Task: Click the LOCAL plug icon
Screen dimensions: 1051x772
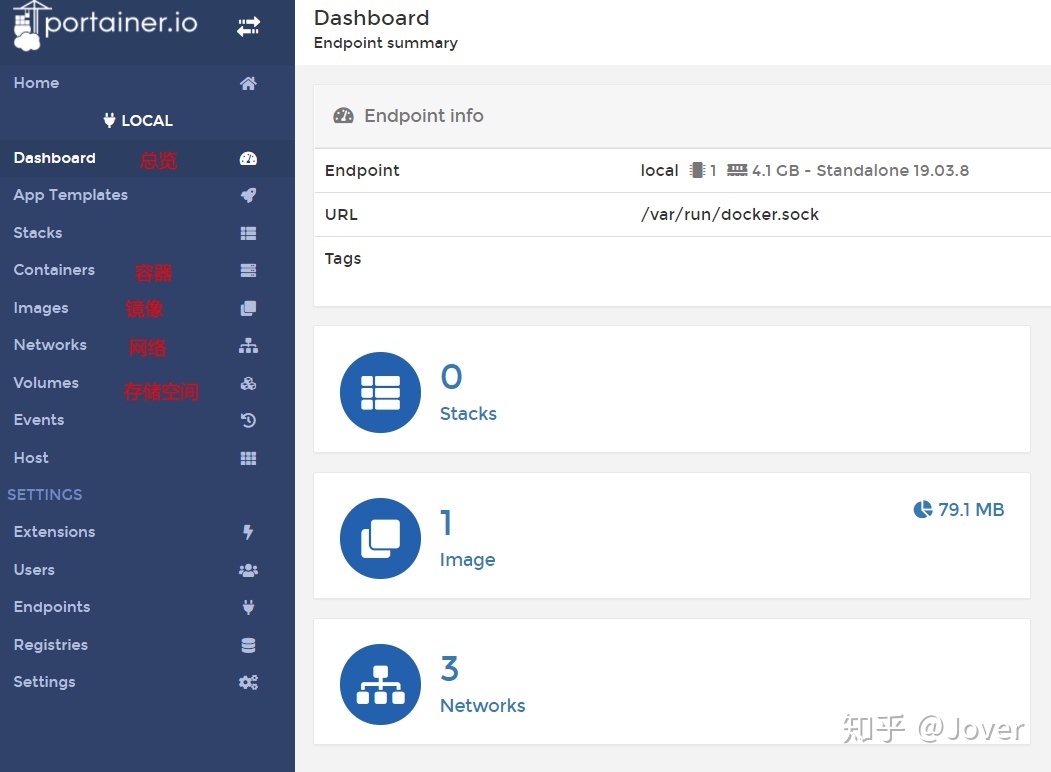Action: pyautogui.click(x=109, y=121)
